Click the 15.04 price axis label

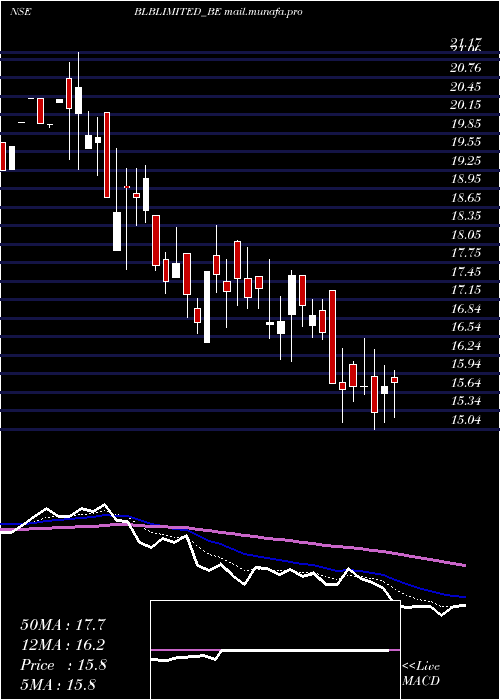[x=466, y=420]
